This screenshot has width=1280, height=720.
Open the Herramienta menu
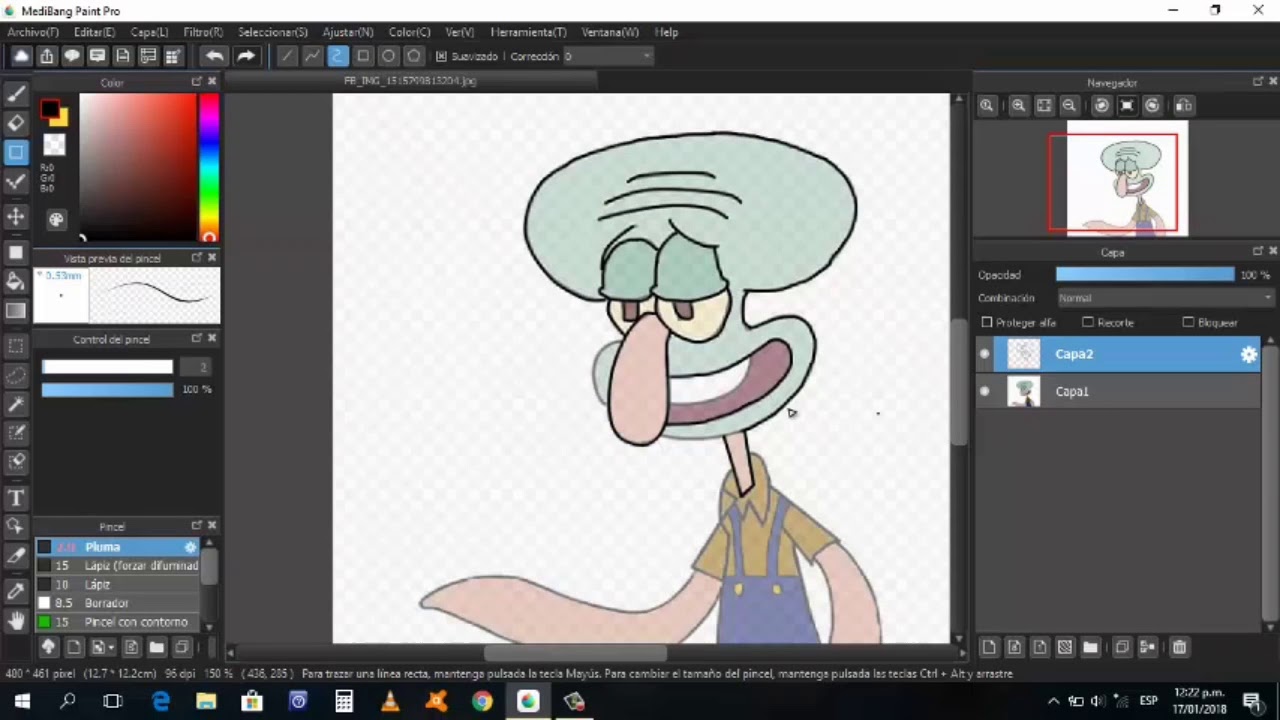[x=528, y=32]
